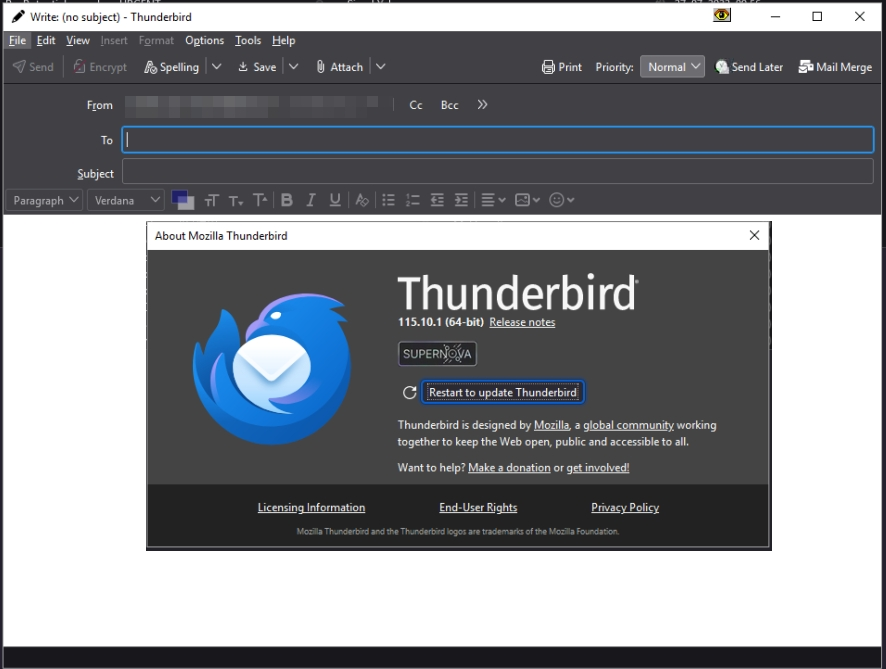Open the insert emoji dropdown
The width and height of the screenshot is (886, 669).
click(562, 200)
